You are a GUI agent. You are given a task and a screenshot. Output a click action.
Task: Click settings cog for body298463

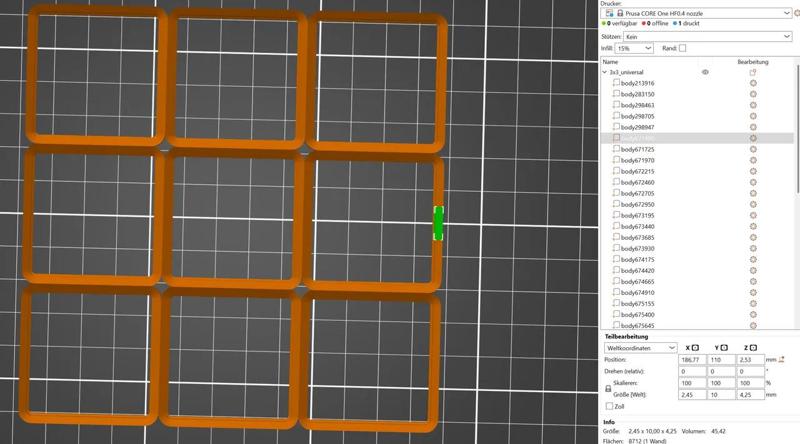(x=753, y=105)
